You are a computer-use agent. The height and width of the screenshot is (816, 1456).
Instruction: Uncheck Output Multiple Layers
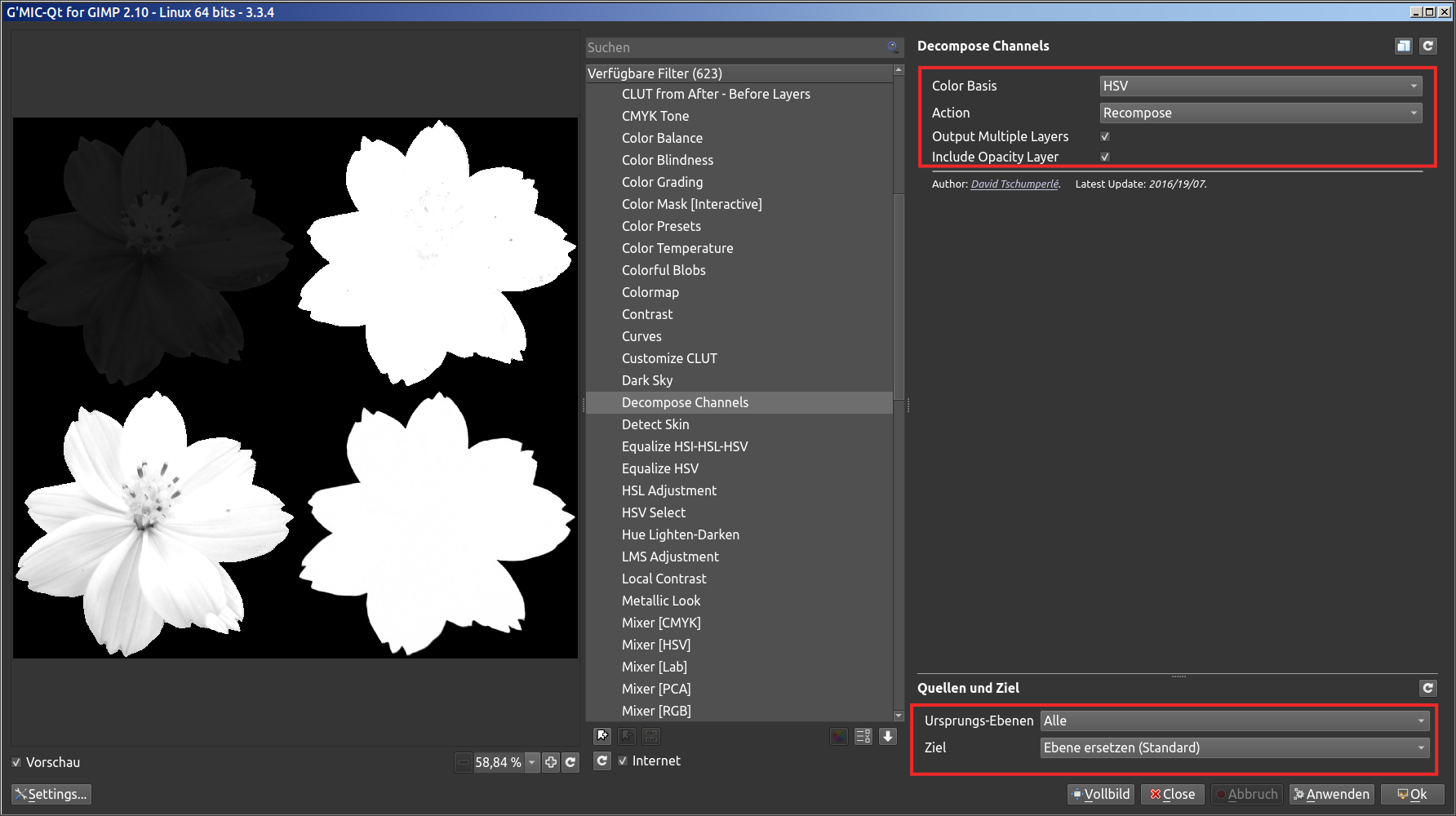[x=1105, y=136]
